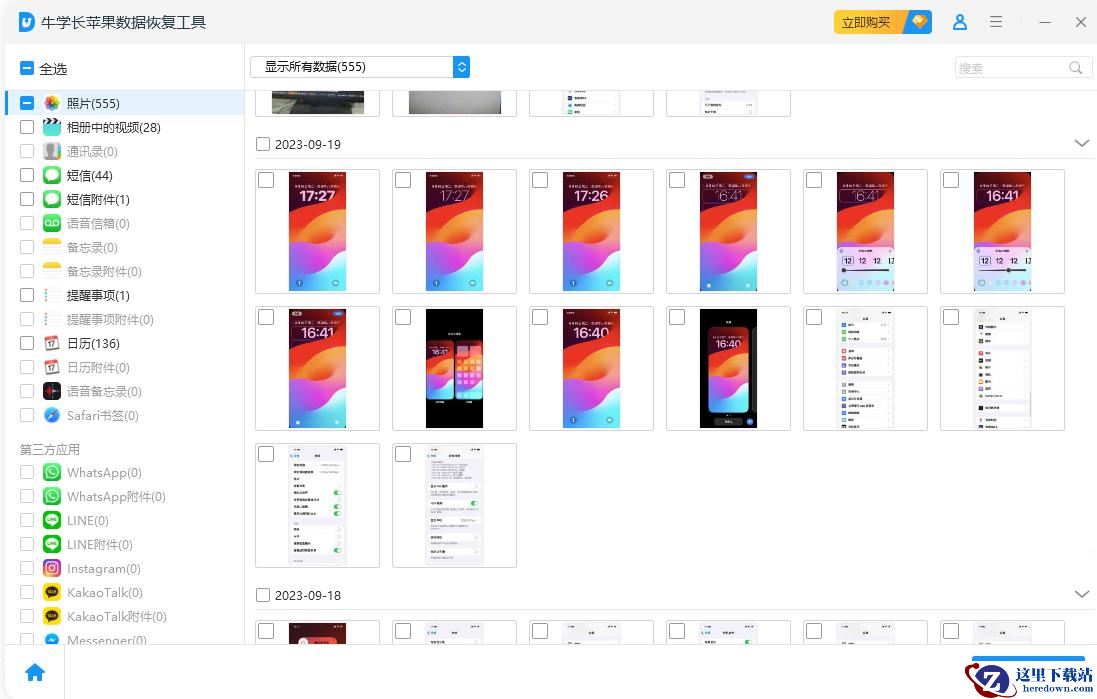This screenshot has width=1097, height=699.
Task: Select all photos dated 2023-09-18 checkbox
Action: pos(263,595)
